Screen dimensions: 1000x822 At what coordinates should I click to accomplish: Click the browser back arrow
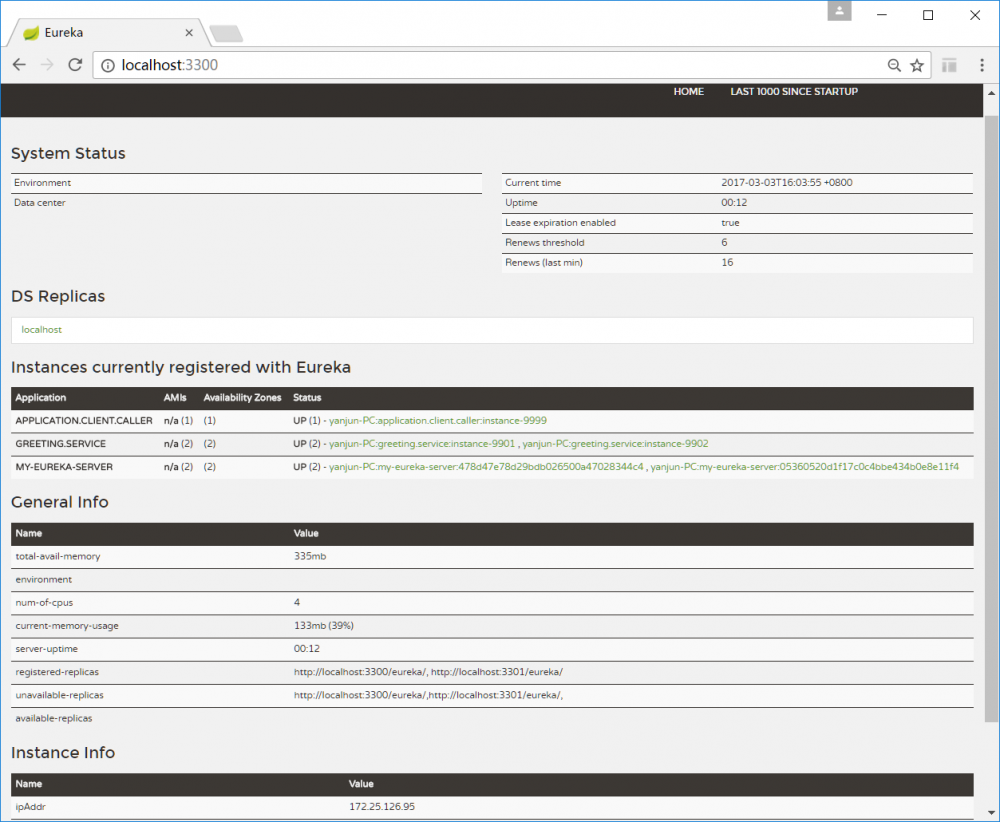19,64
